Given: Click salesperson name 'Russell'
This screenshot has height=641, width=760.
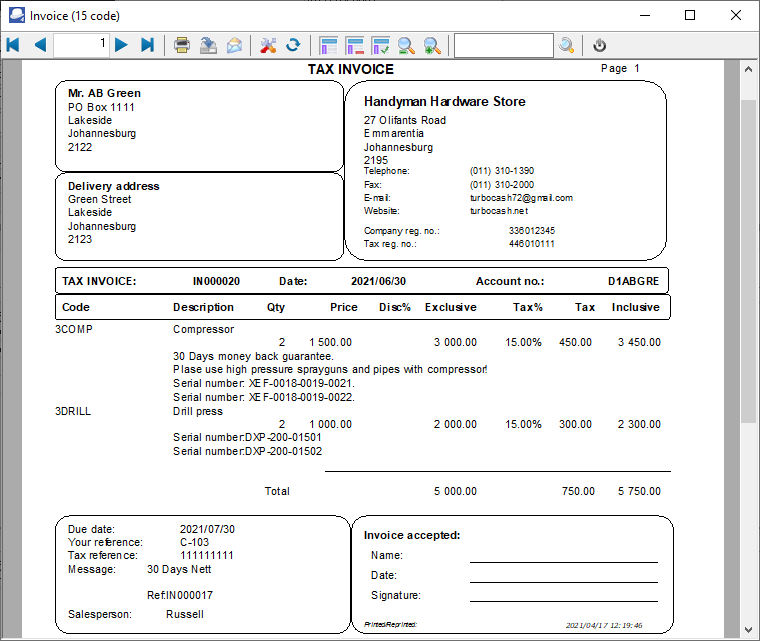Looking at the screenshot, I should coord(185,614).
